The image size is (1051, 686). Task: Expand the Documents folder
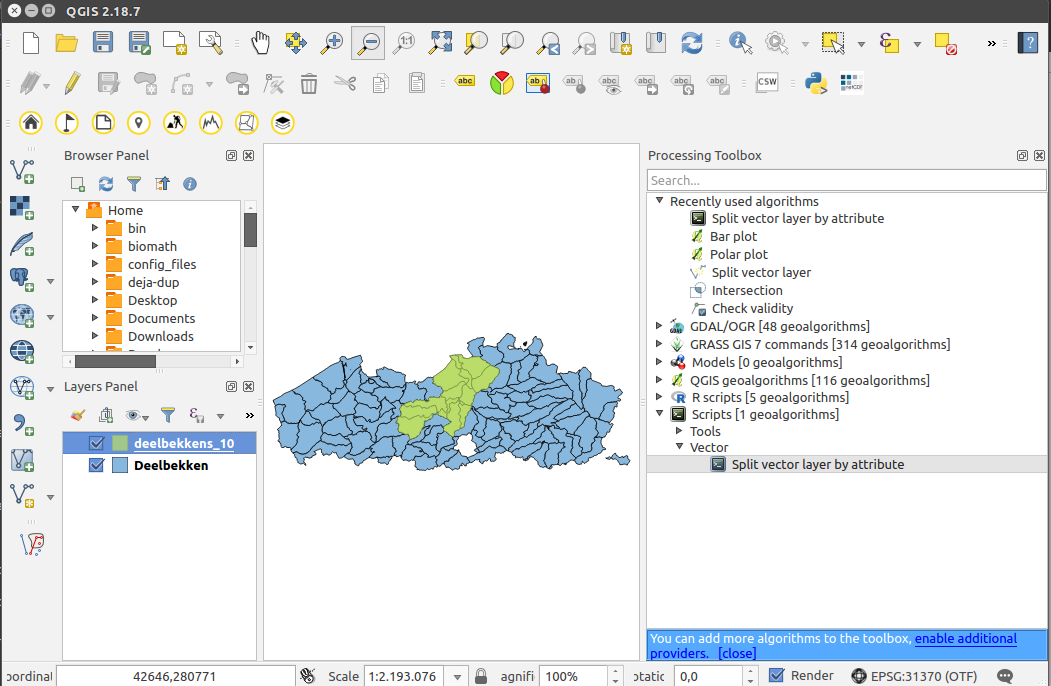(x=95, y=317)
